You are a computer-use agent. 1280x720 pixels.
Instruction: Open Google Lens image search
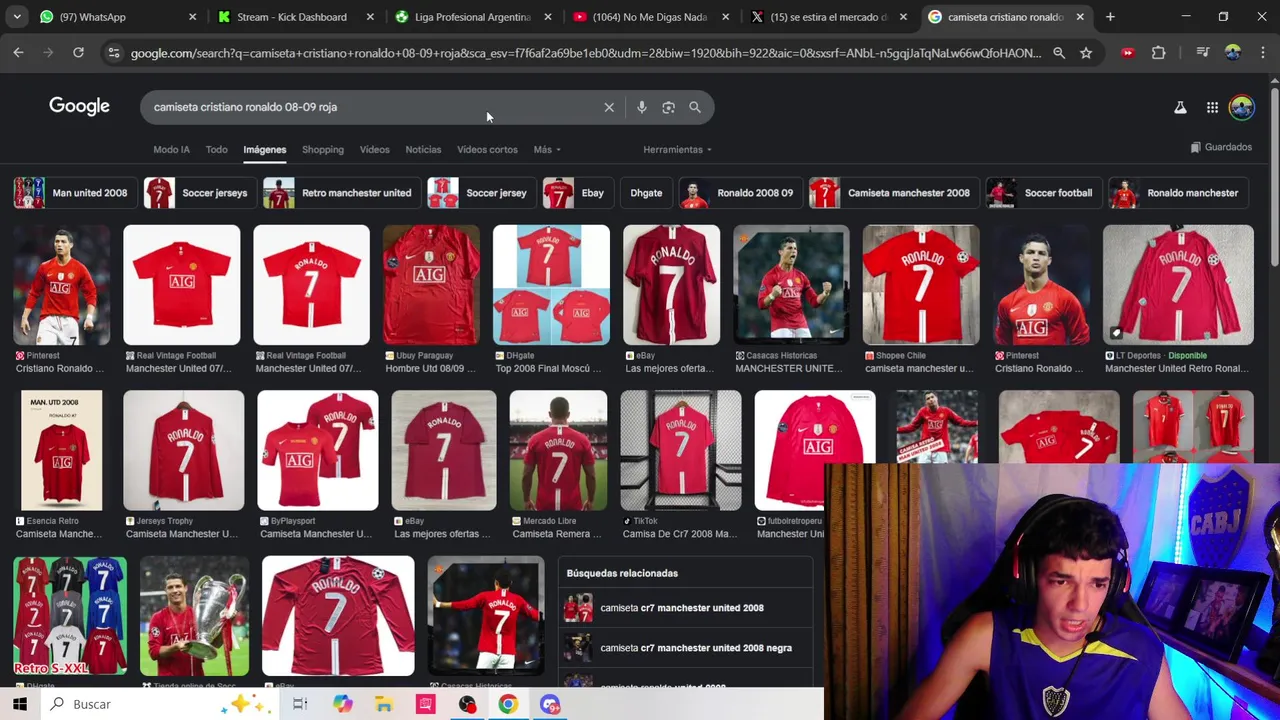coord(668,107)
